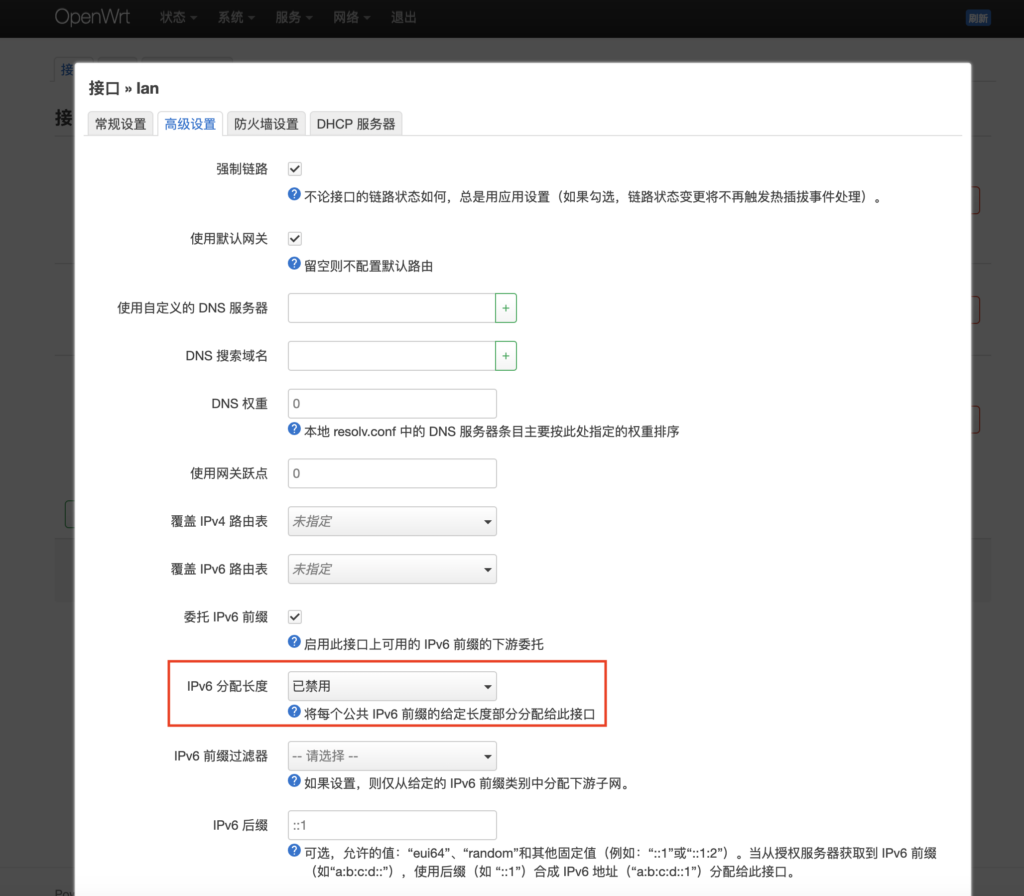1024x896 pixels.
Task: Click the 覆盖 IPv4 路由表 label
Action: [219, 521]
